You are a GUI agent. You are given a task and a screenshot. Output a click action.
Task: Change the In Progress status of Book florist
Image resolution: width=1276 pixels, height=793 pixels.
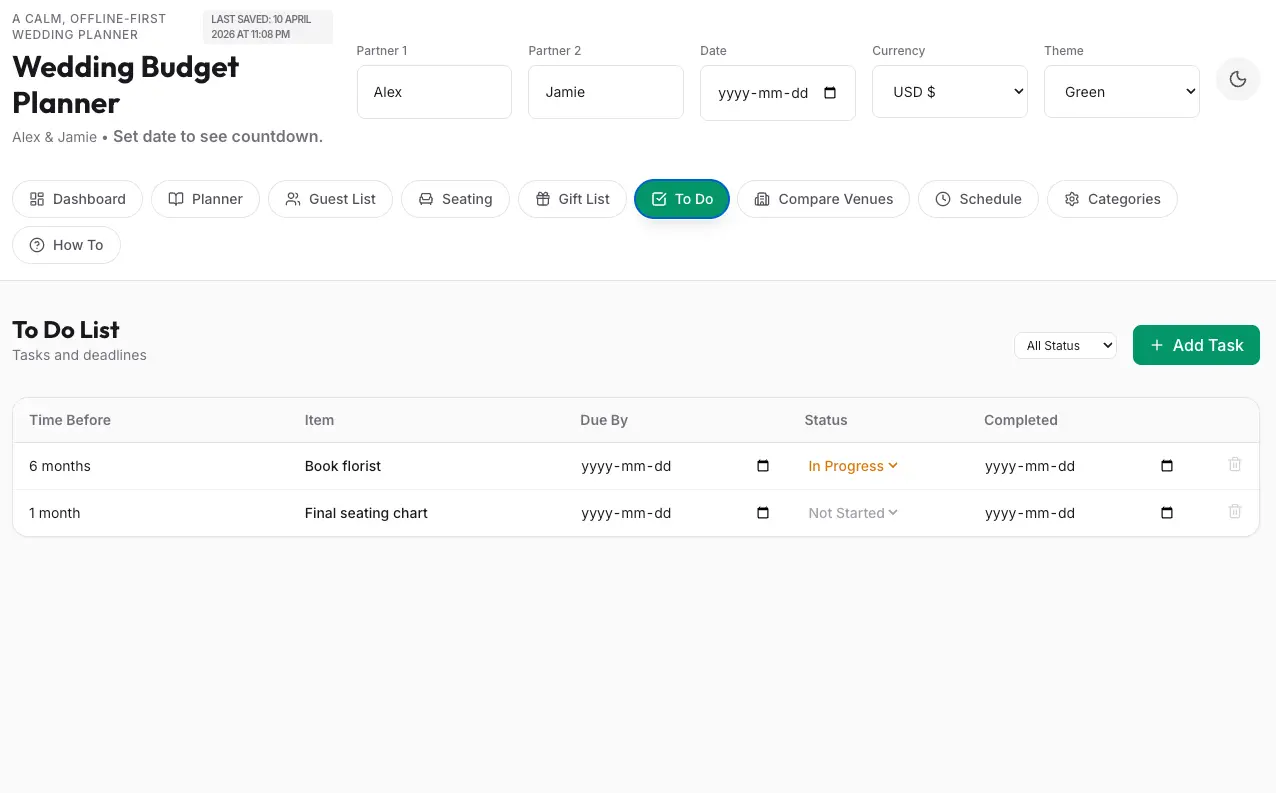[x=853, y=466]
